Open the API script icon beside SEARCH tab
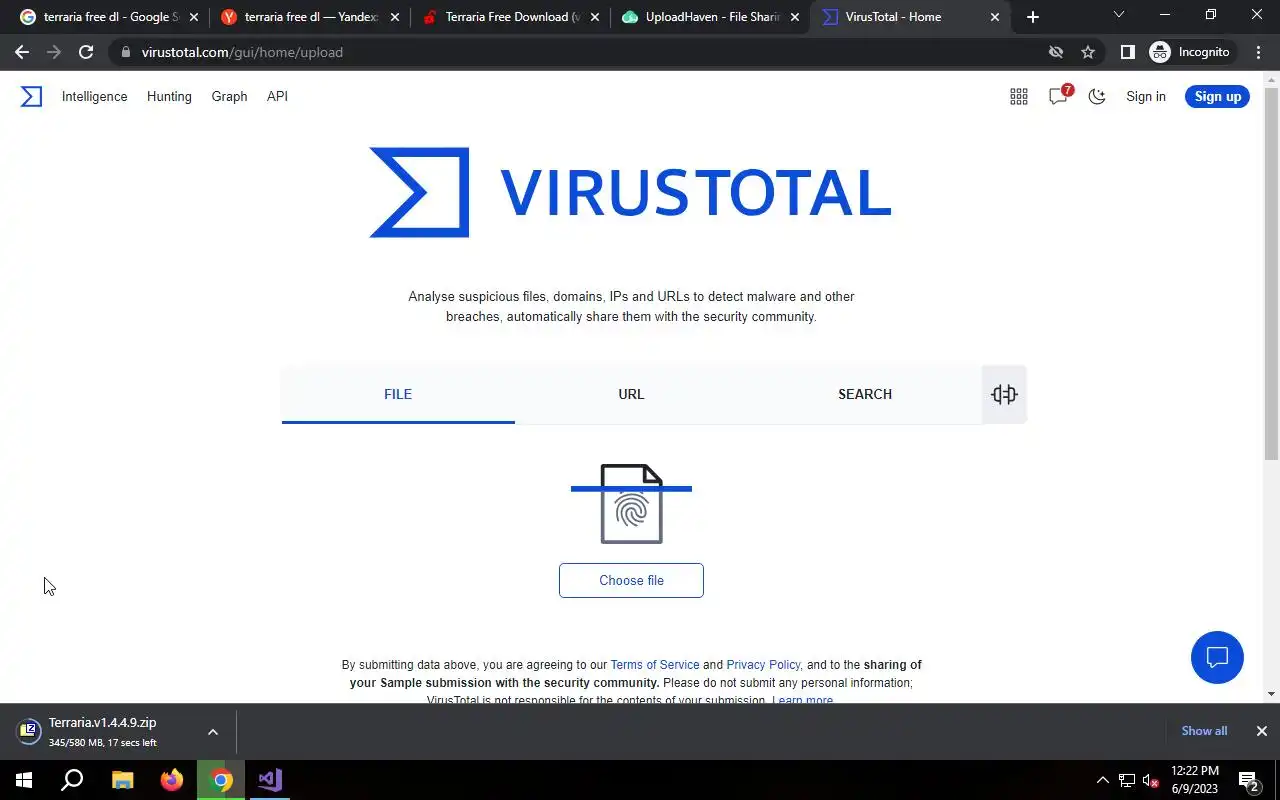Screen dimensions: 1280x800 point(1004,394)
